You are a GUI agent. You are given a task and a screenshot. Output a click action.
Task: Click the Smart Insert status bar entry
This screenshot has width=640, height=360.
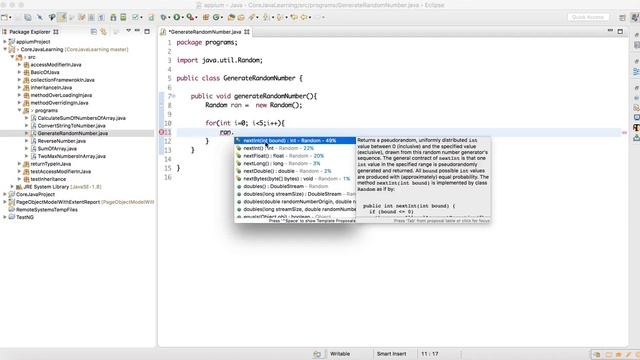point(391,354)
